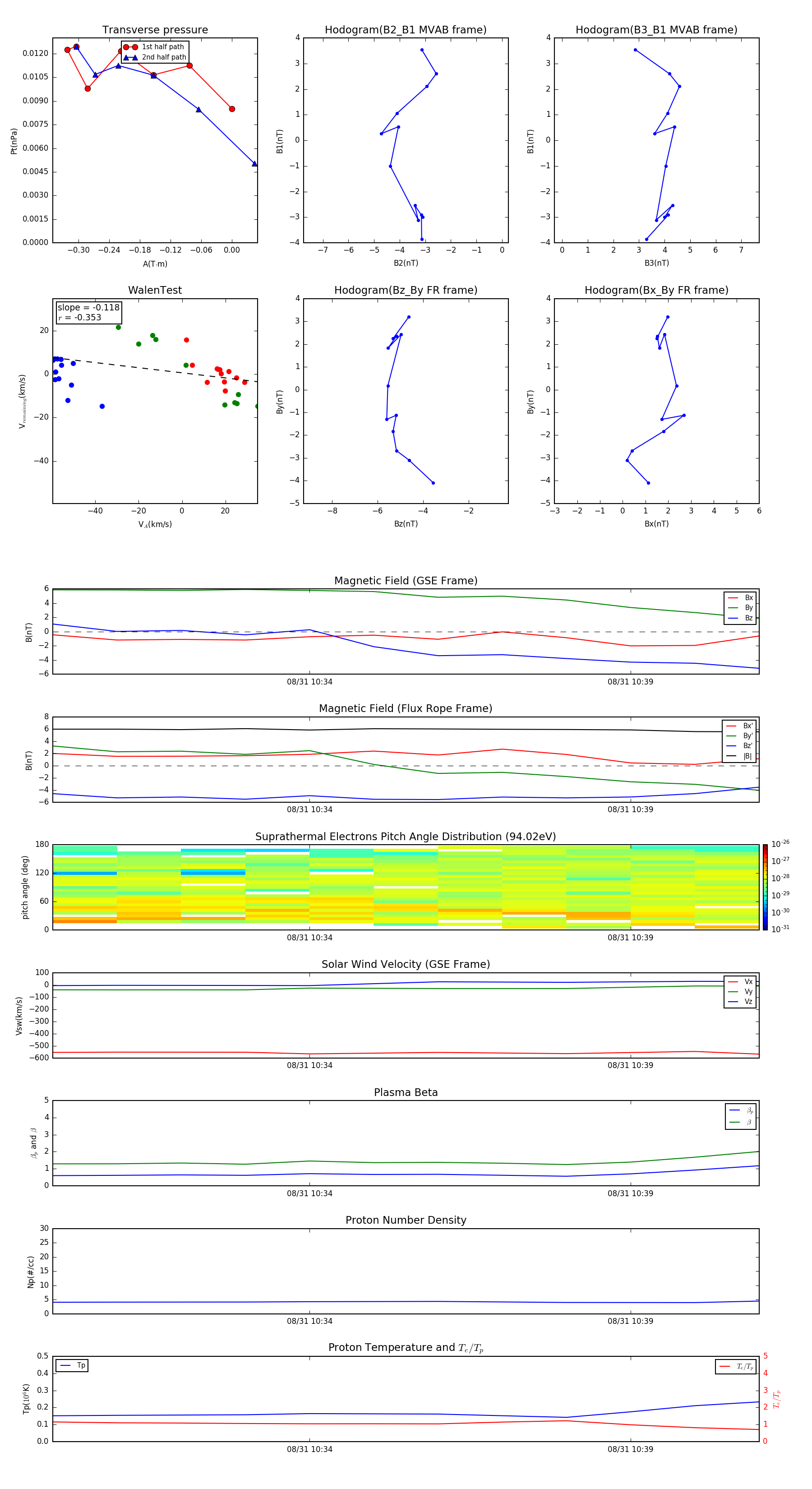The image size is (812, 1489).
Task: Click the 'Bx(nT)' x-axis label
Action: [656, 524]
